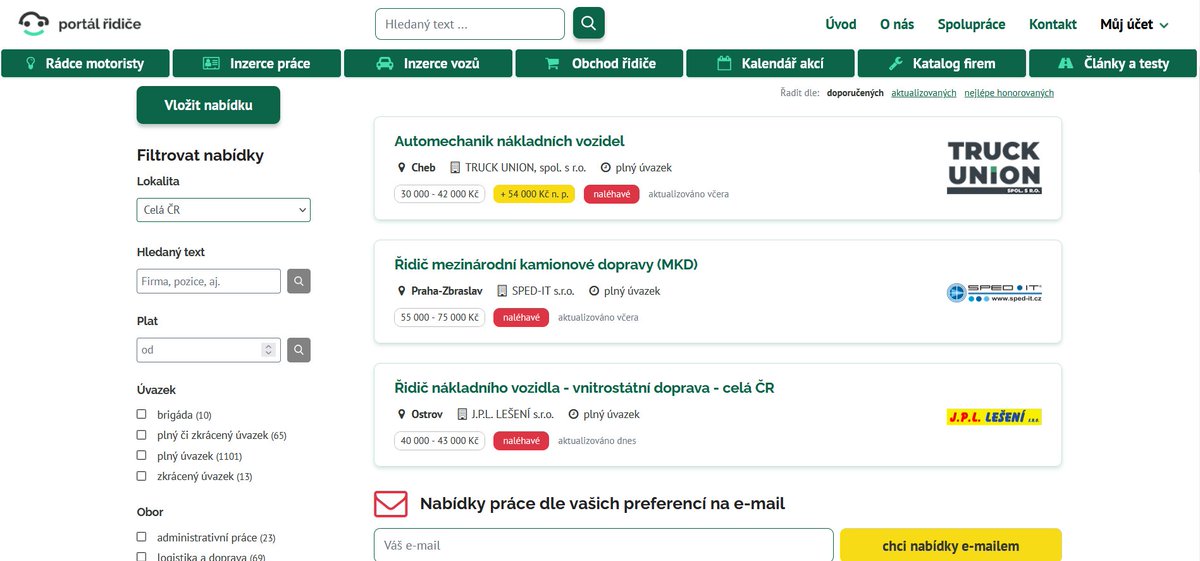1200x561 pixels.
Task: Focus the Plat od input field
Action: (x=209, y=350)
